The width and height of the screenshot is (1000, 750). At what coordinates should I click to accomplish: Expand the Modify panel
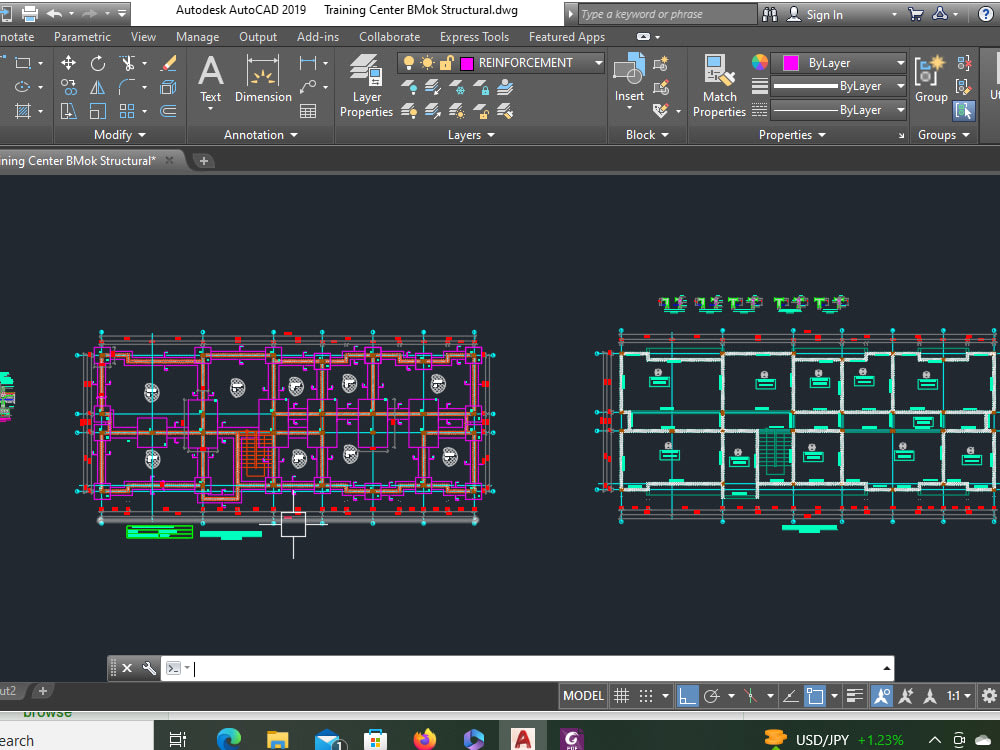coord(118,134)
